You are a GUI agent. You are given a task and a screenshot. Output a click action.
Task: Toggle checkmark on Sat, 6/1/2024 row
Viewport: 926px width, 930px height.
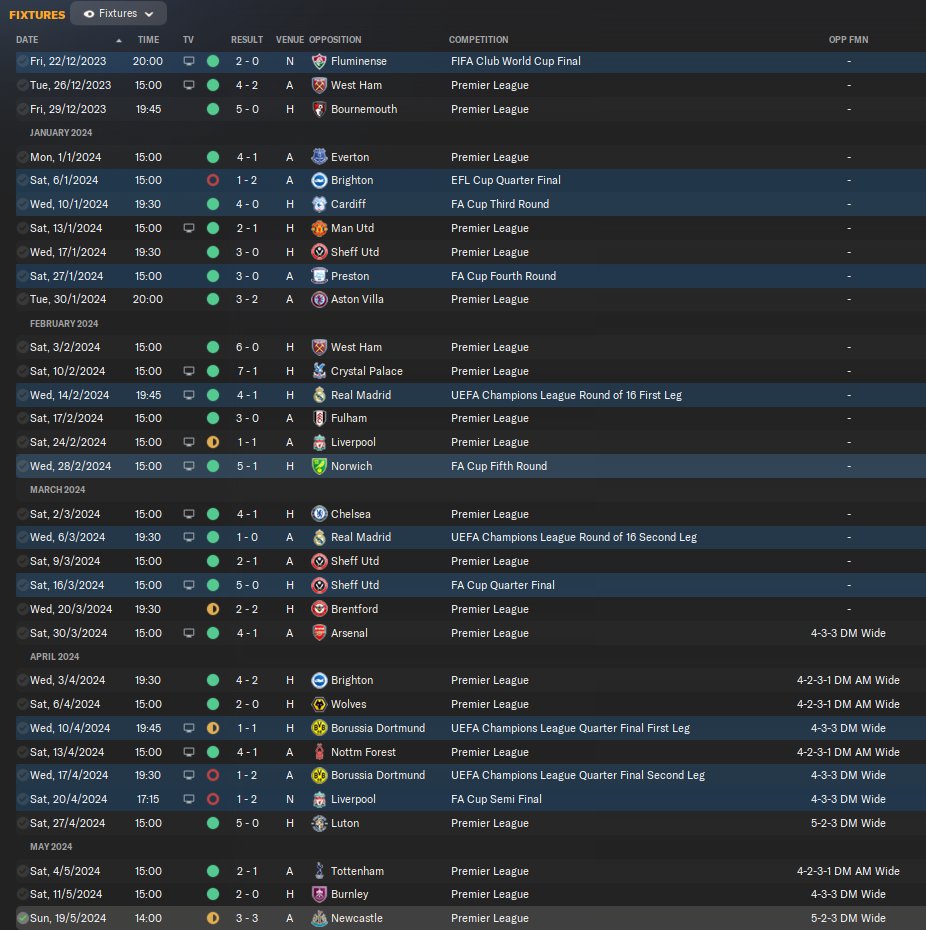[22, 180]
